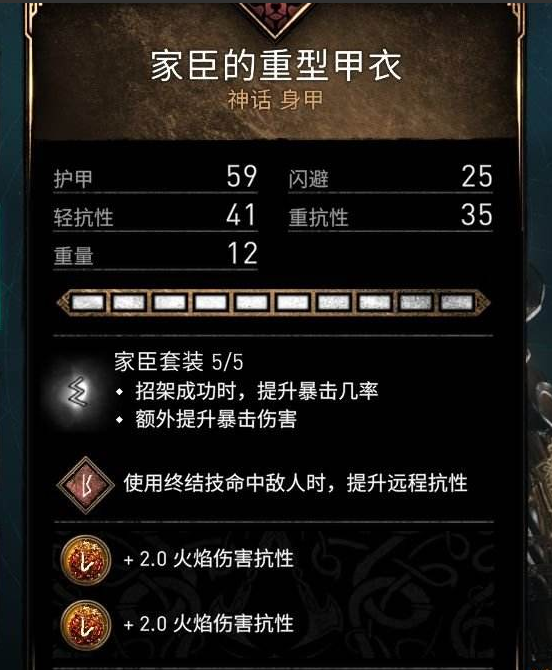Screen dimensions: 552x670
Task: Click the 重抗性 stat value 35
Action: (477, 215)
